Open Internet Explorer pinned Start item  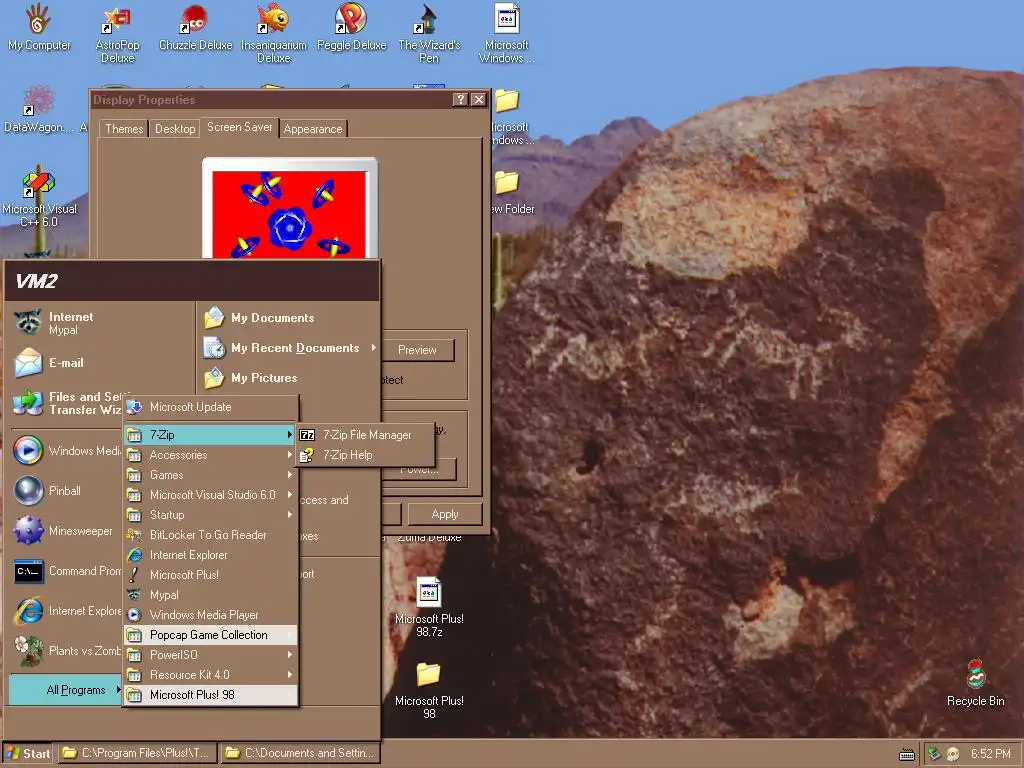tap(67, 611)
